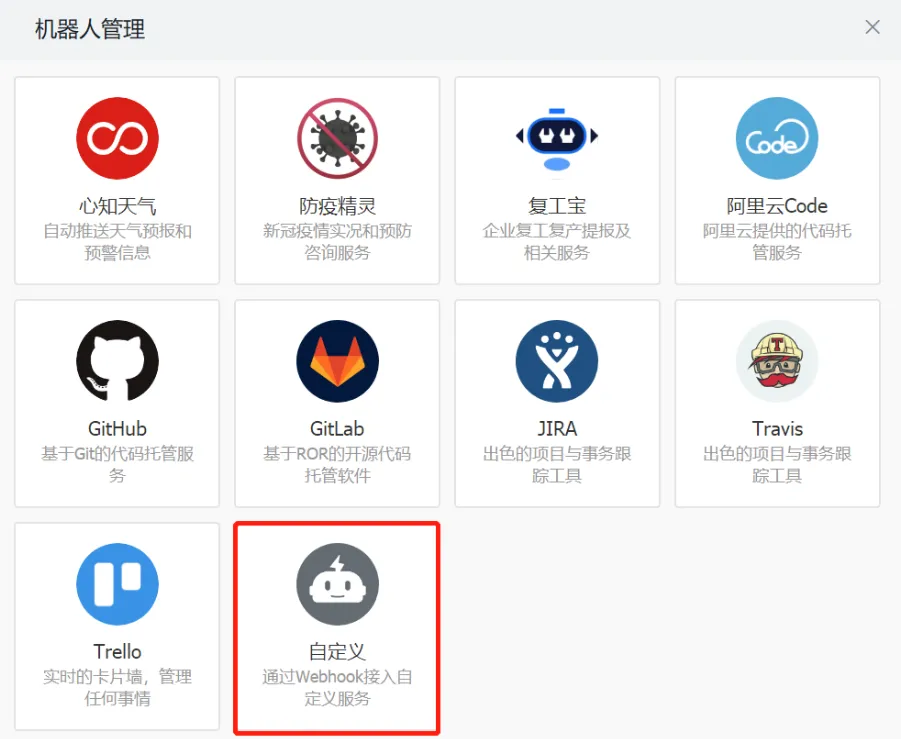Click the GitHub label text
Viewport: 901px width, 739px height.
(x=116, y=429)
